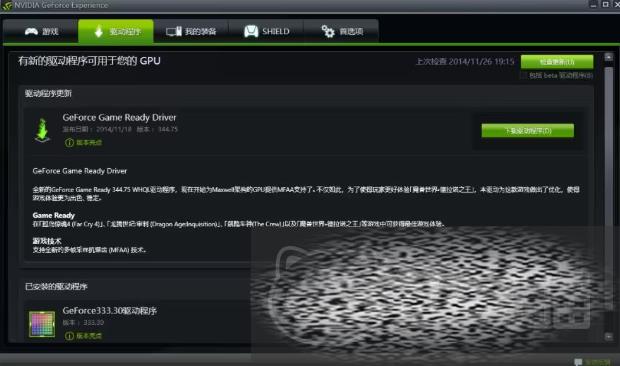Open the feedback speech bubble icon

(578, 362)
